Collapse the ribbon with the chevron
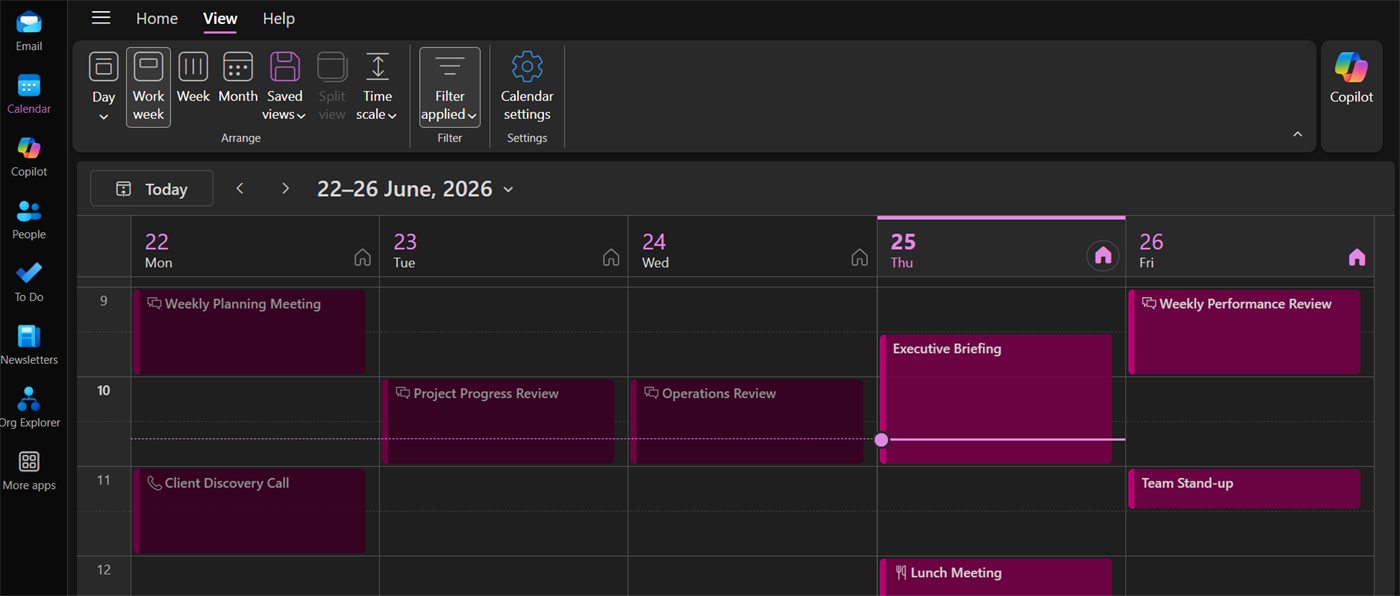The height and width of the screenshot is (596, 1400). [1298, 134]
